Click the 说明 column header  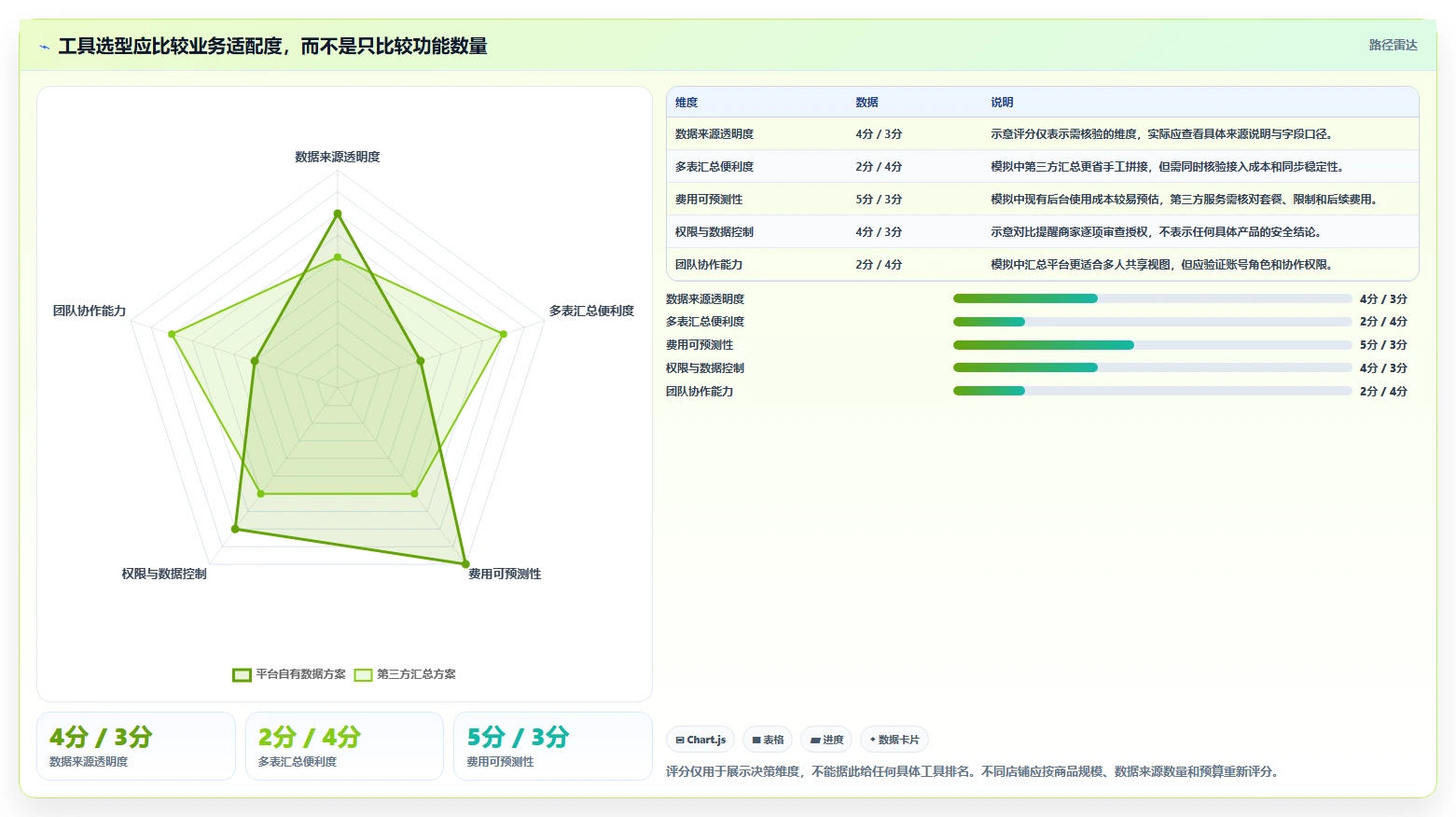pyautogui.click(x=1002, y=103)
